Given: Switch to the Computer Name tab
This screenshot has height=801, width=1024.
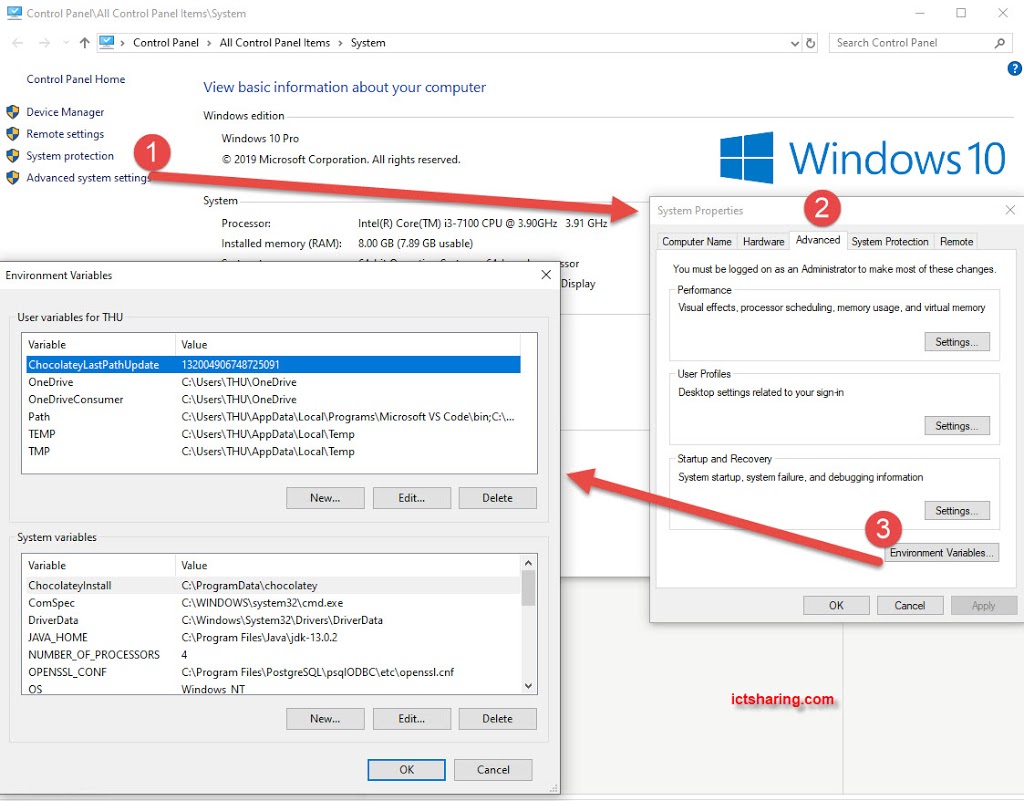Looking at the screenshot, I should [697, 242].
